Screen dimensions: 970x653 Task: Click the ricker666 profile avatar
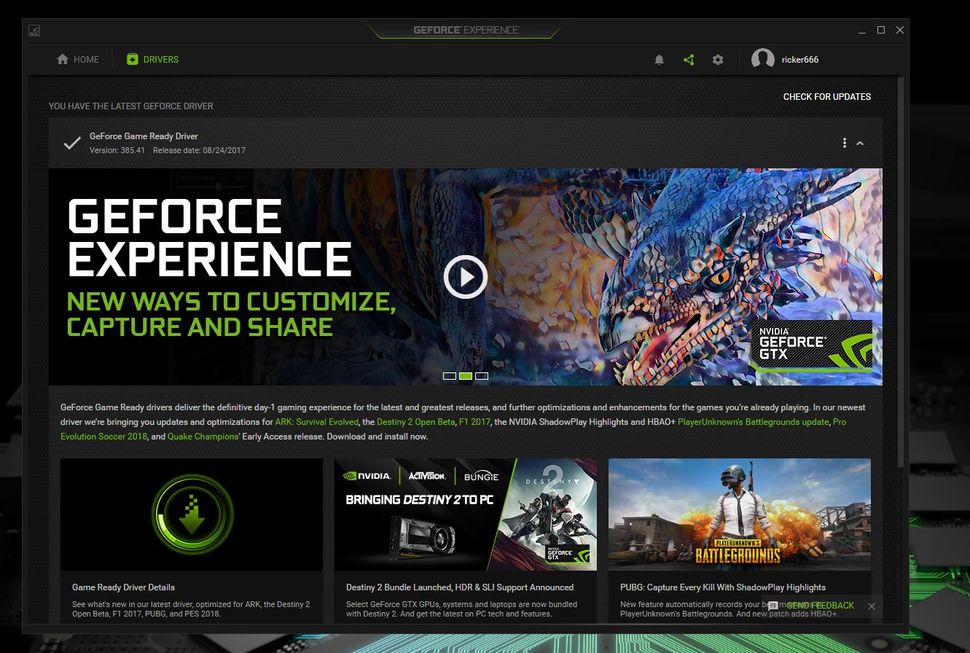point(764,59)
